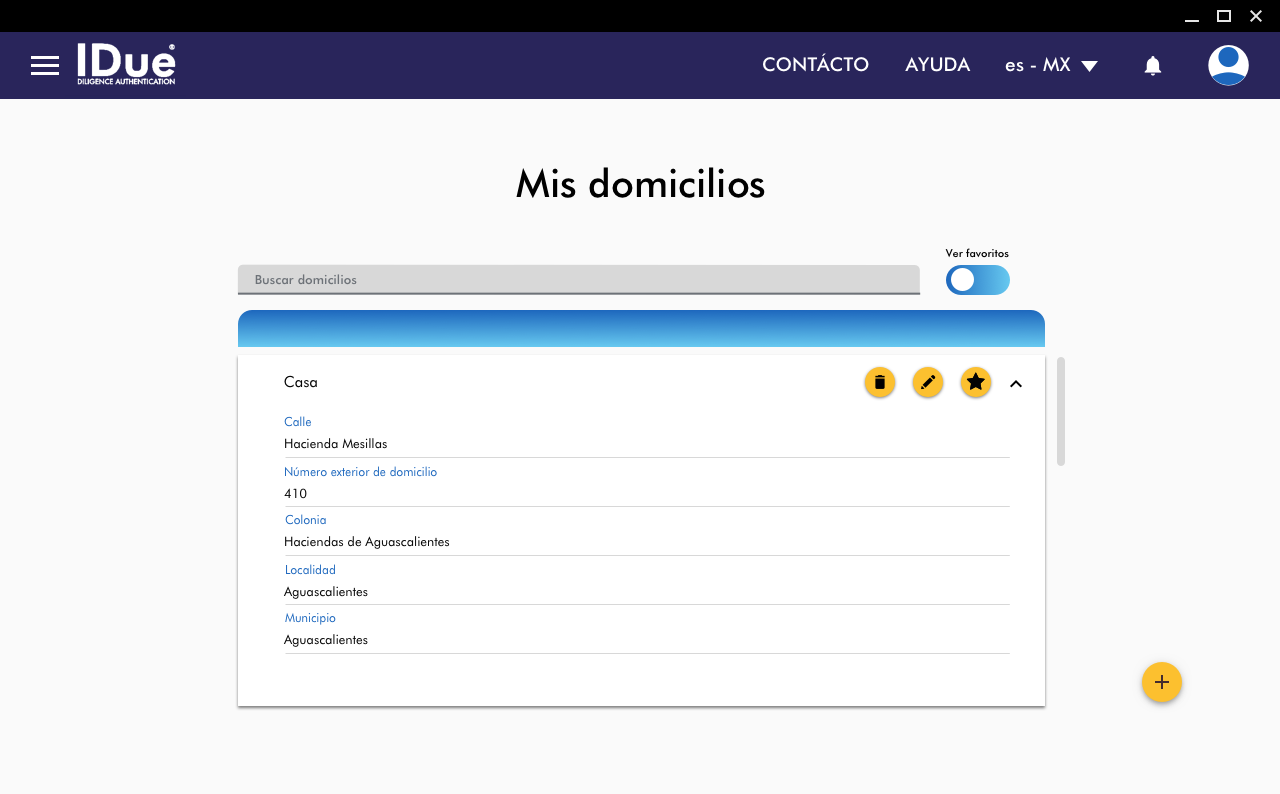This screenshot has width=1280, height=794.
Task: Toggle the Ver favoritos switch
Action: point(977,280)
